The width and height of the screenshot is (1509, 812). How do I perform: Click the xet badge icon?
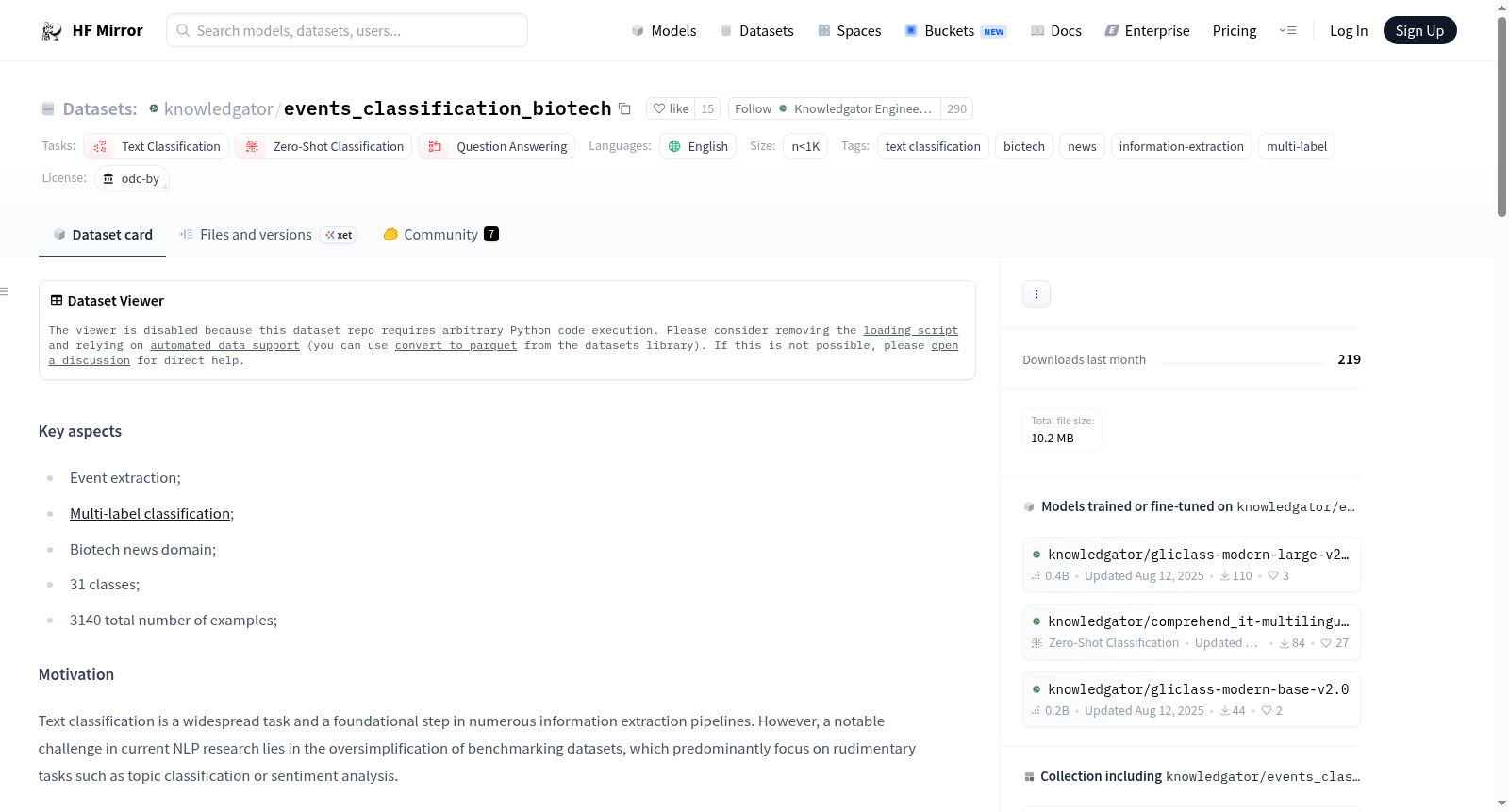339,235
